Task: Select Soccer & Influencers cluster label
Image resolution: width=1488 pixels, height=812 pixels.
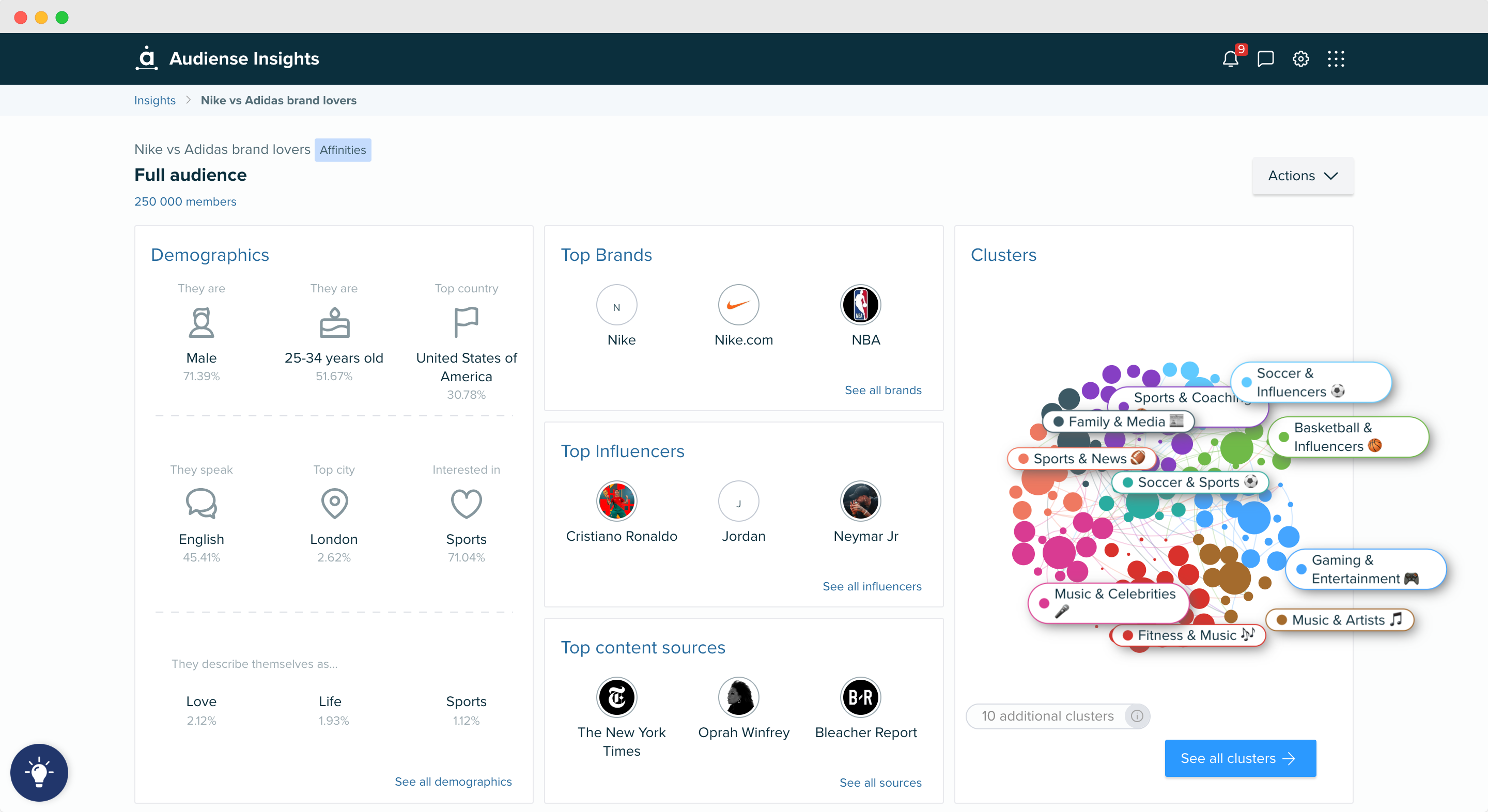Action: coord(1311,382)
